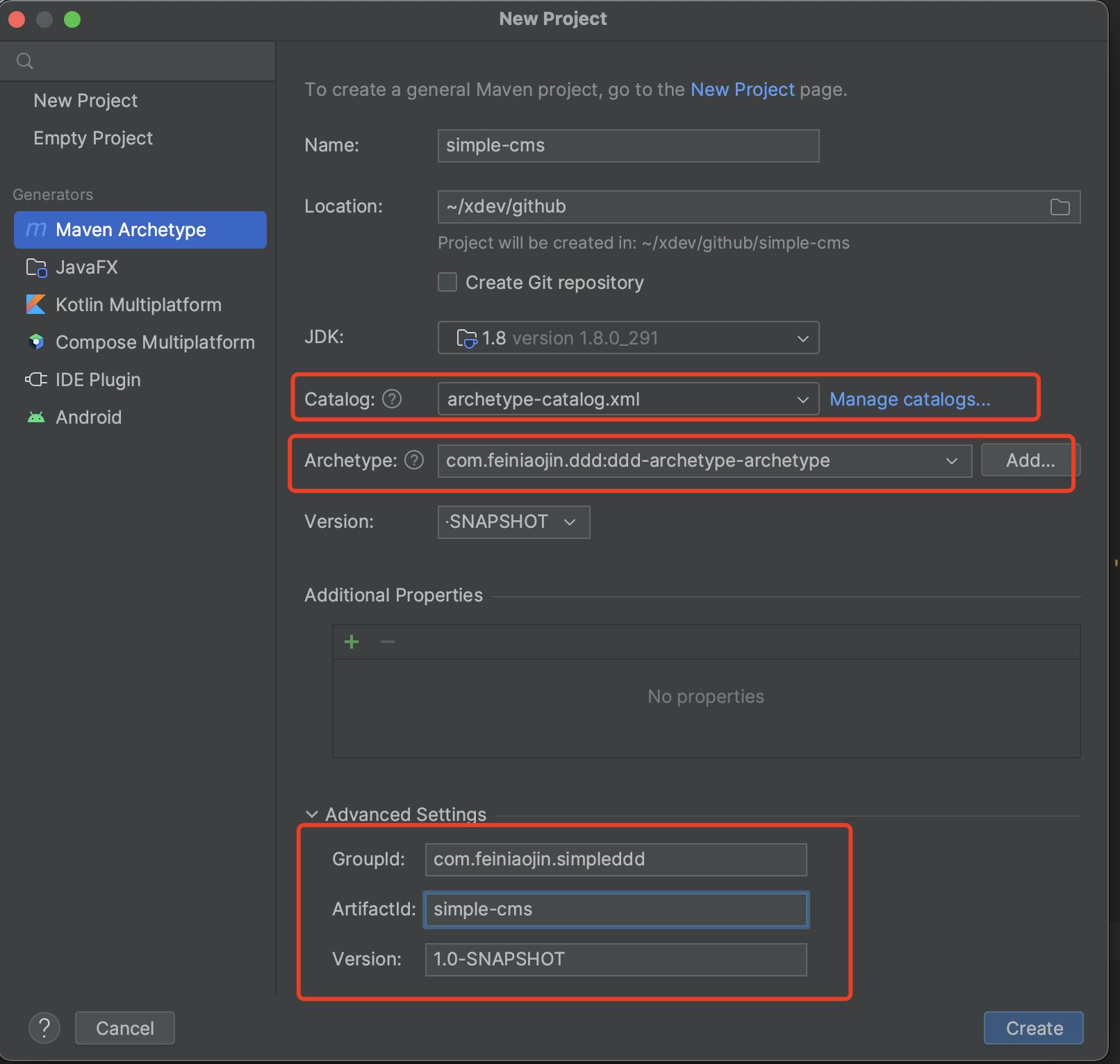Click the Catalog help question mark icon

tap(392, 399)
